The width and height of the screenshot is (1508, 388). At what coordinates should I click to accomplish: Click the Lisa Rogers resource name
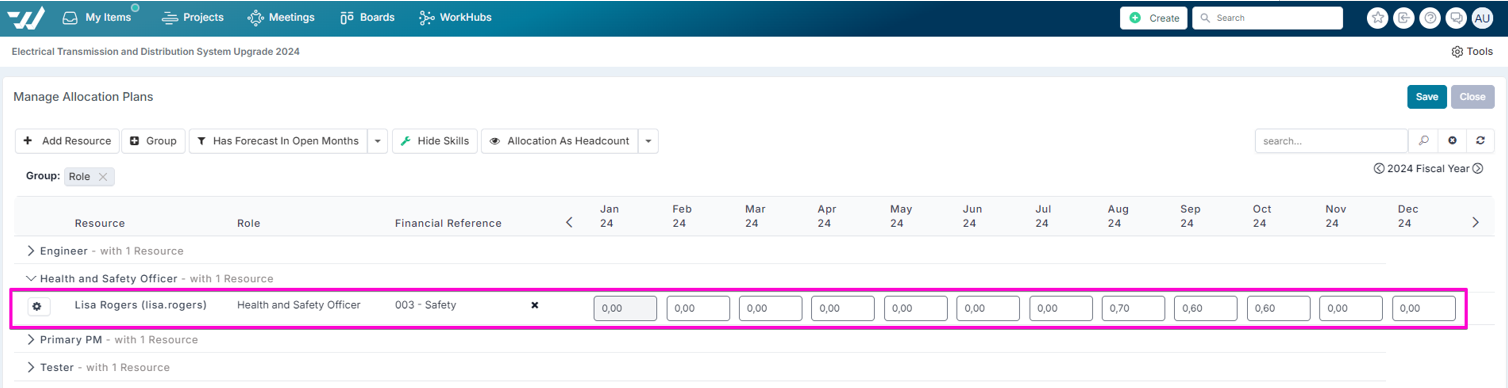pyautogui.click(x=141, y=305)
